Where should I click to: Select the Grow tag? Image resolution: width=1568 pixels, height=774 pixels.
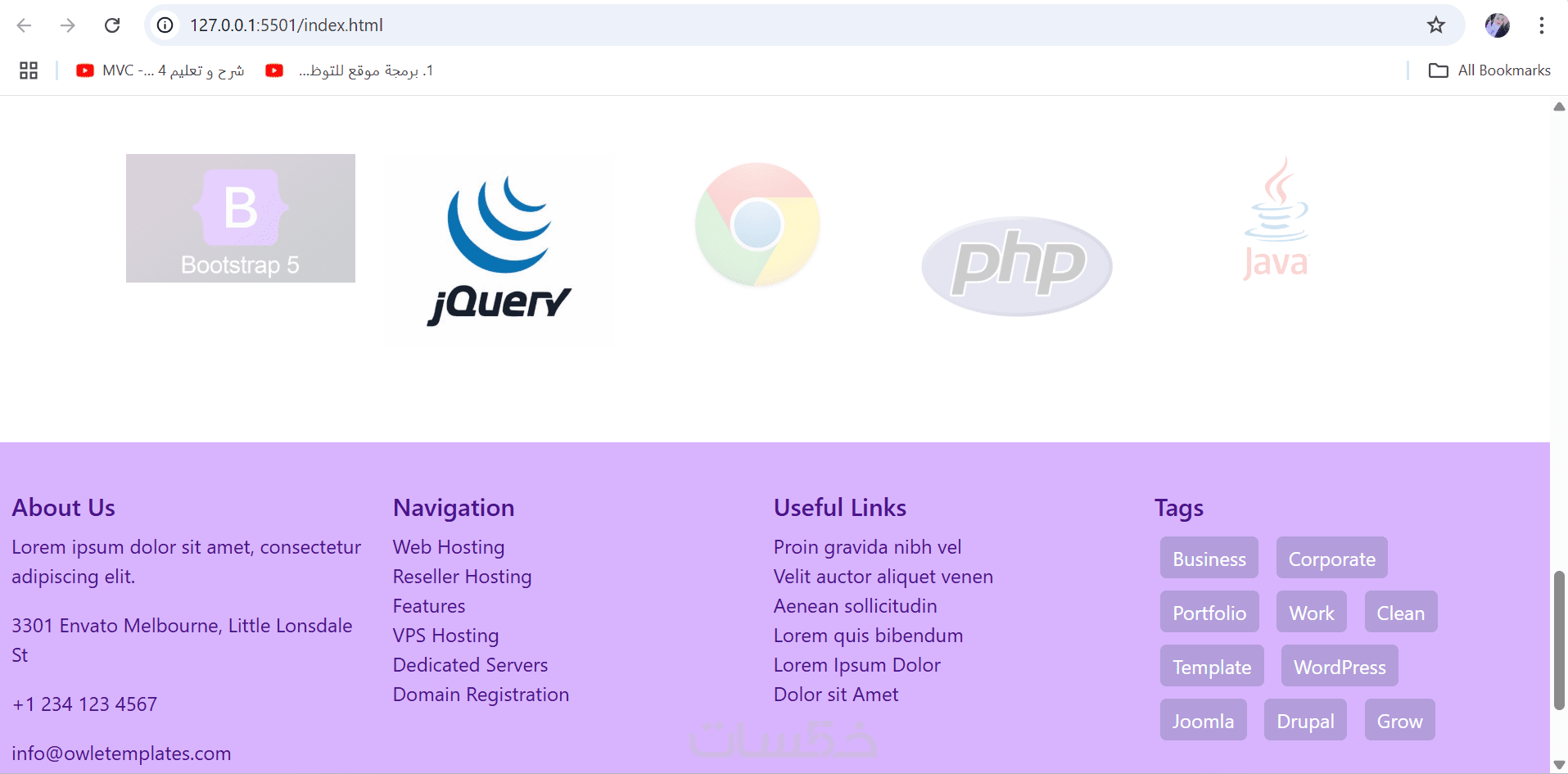(1400, 720)
